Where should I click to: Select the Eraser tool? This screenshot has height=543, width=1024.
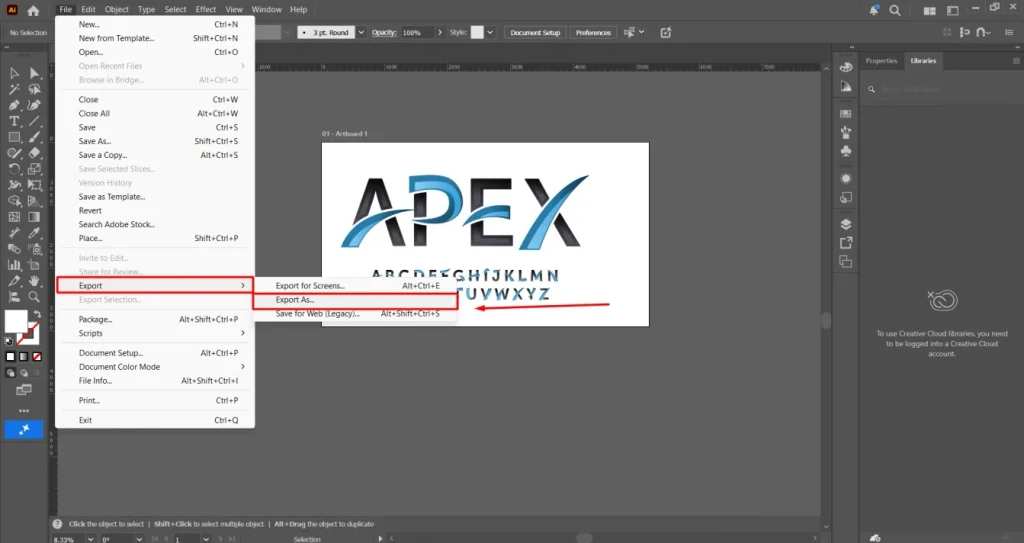tap(35, 153)
